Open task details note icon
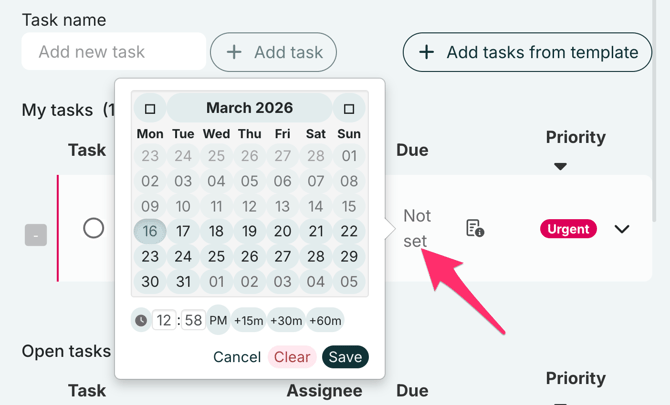Screen dimensions: 670x405 pos(475,229)
